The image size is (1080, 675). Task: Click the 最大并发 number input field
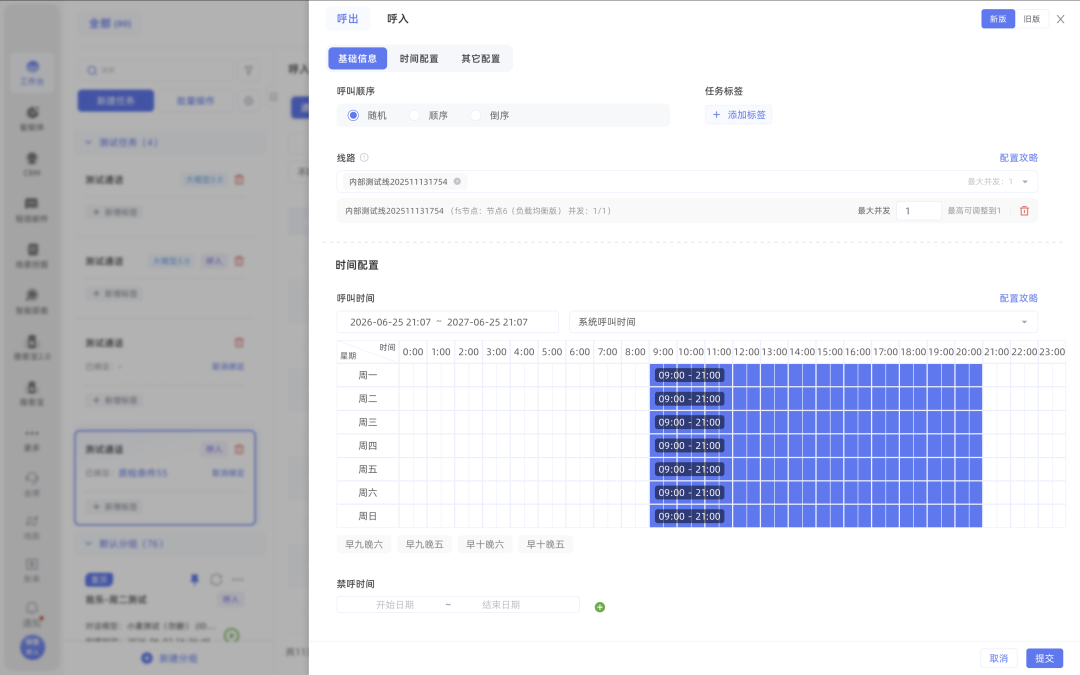[x=919, y=211]
